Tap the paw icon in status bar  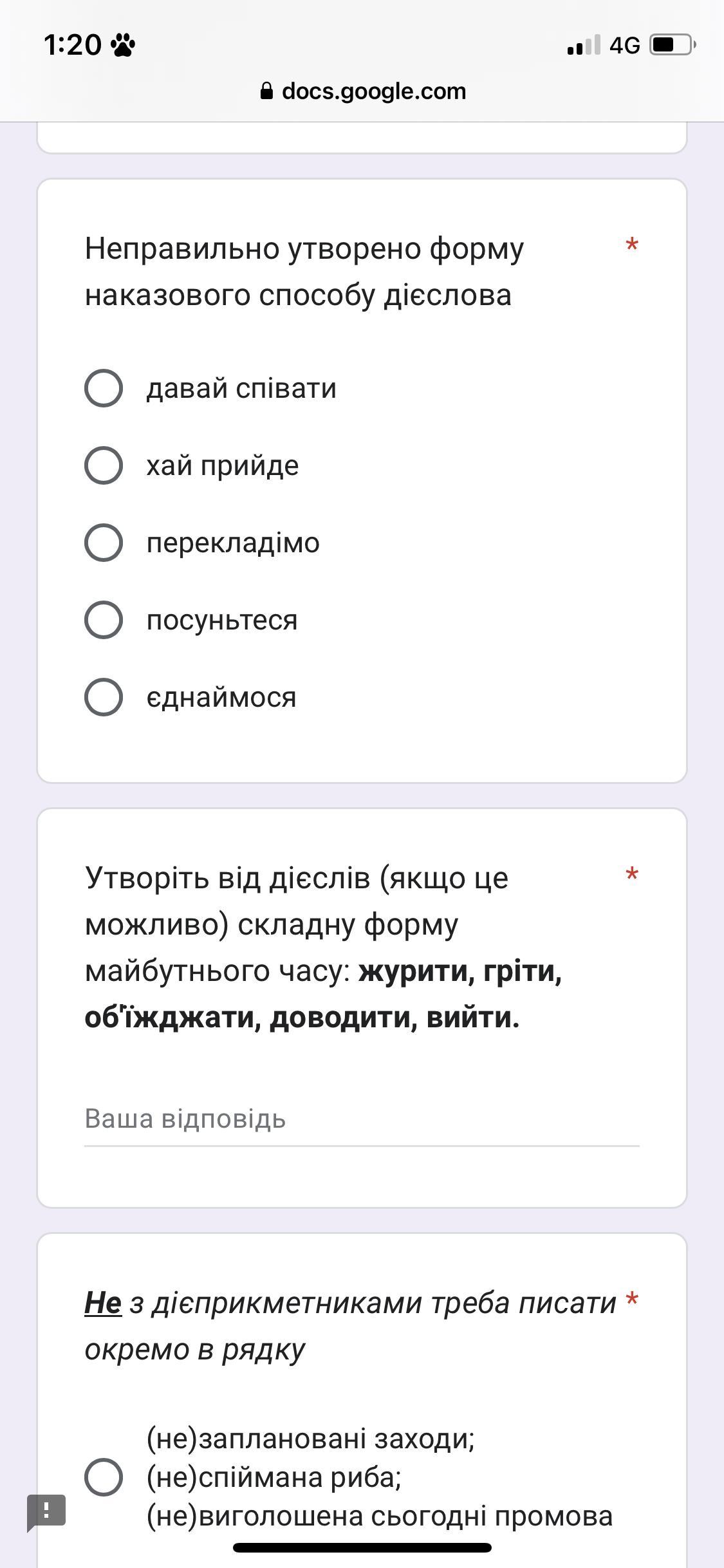click(x=122, y=46)
